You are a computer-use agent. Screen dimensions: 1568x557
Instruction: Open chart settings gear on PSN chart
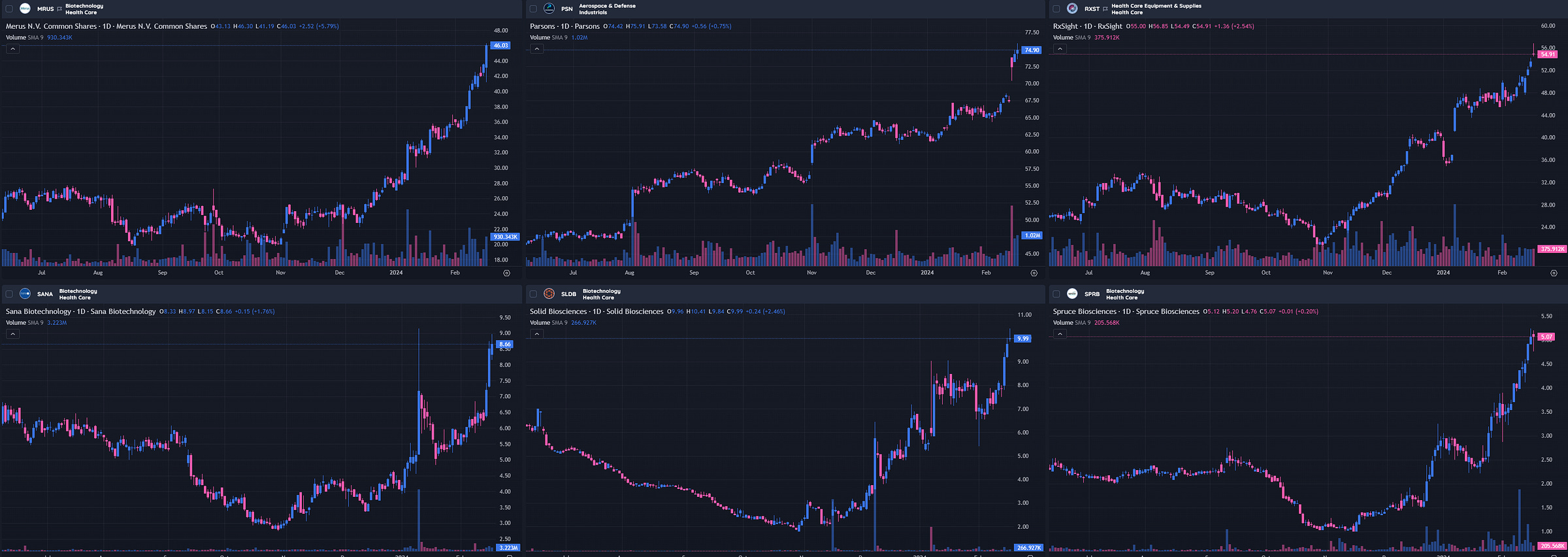coord(1034,273)
